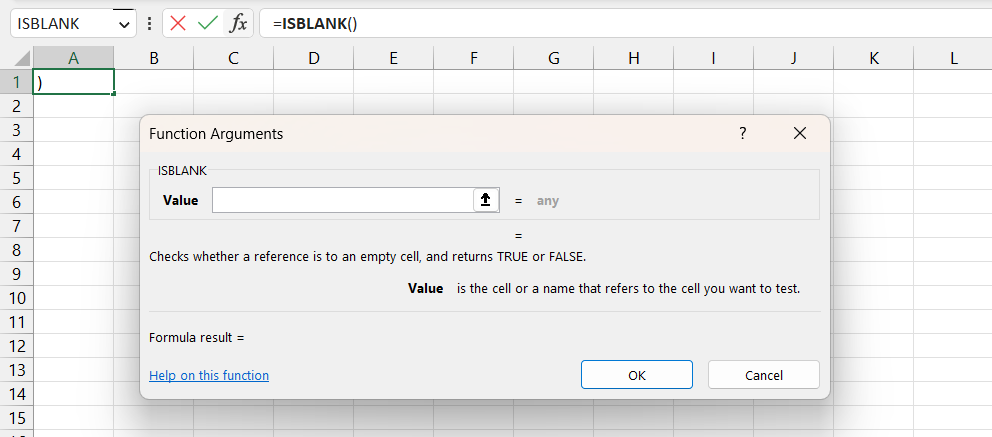Click the Cancel formula X icon
This screenshot has width=992, height=437.
point(179,23)
